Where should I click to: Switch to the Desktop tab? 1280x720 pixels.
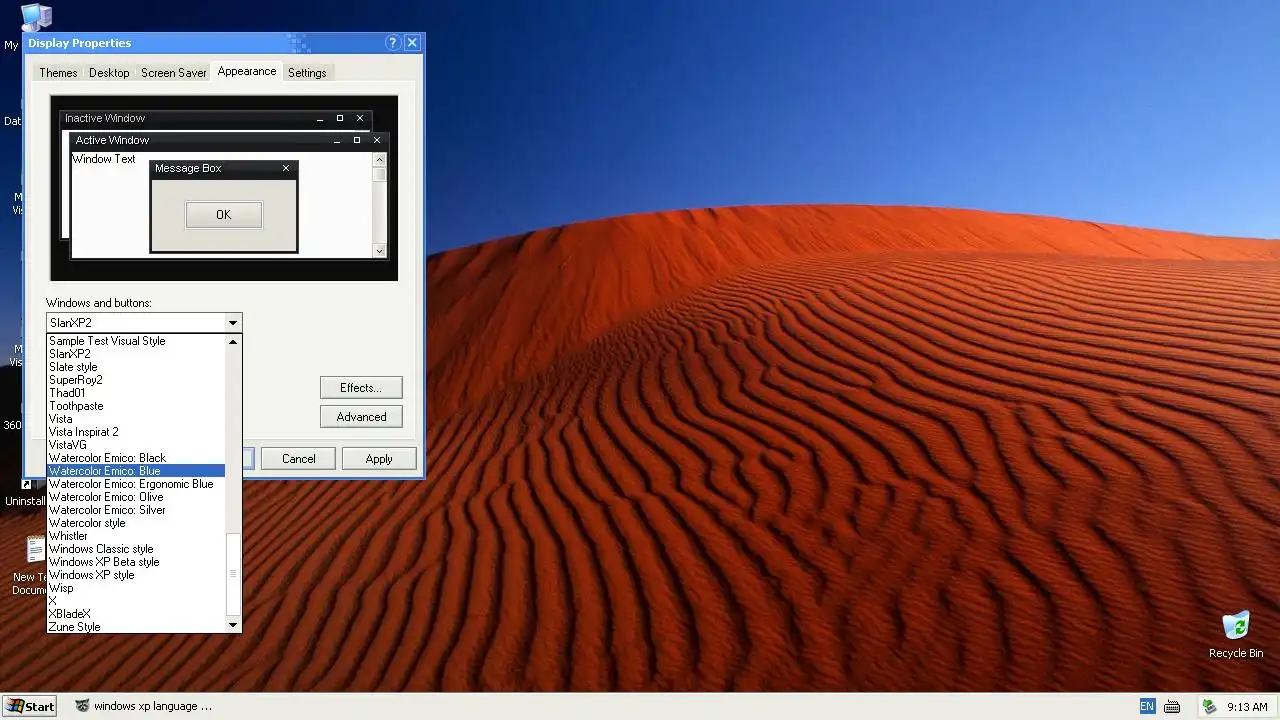[x=109, y=73]
